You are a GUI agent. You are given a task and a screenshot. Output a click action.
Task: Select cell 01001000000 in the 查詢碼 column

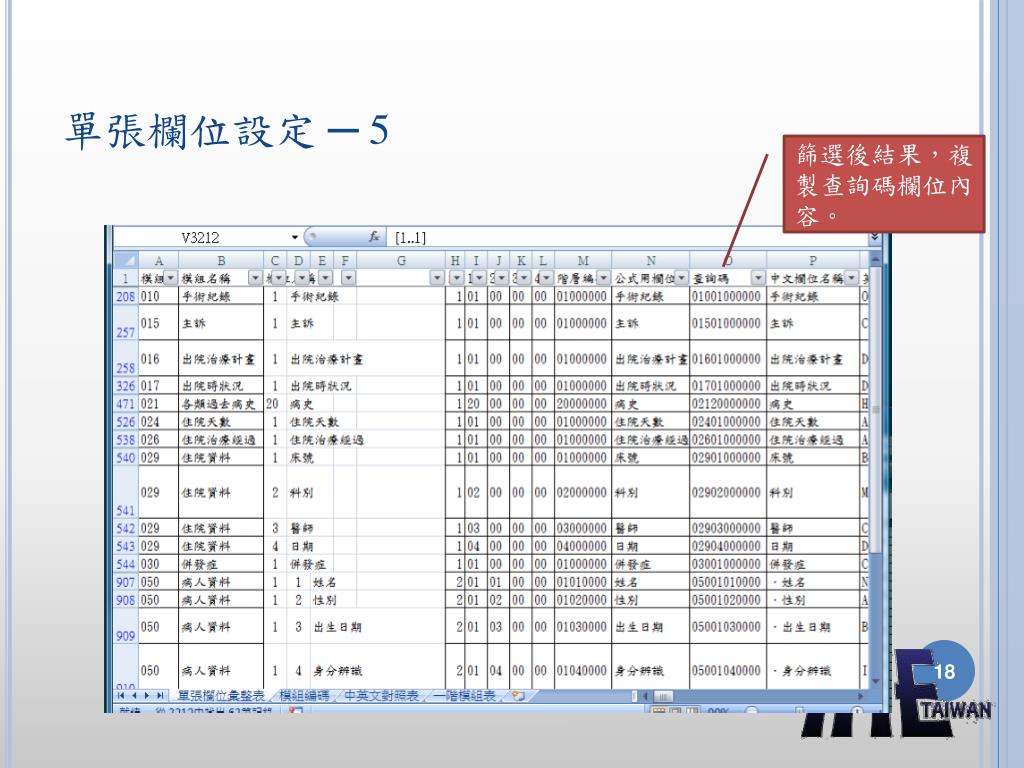[728, 296]
